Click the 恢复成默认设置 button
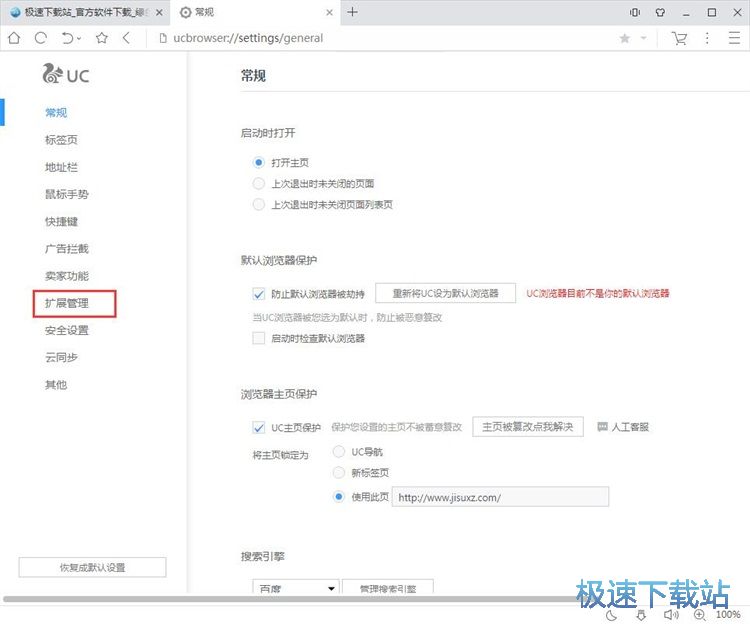Image resolution: width=750 pixels, height=624 pixels. [92, 568]
